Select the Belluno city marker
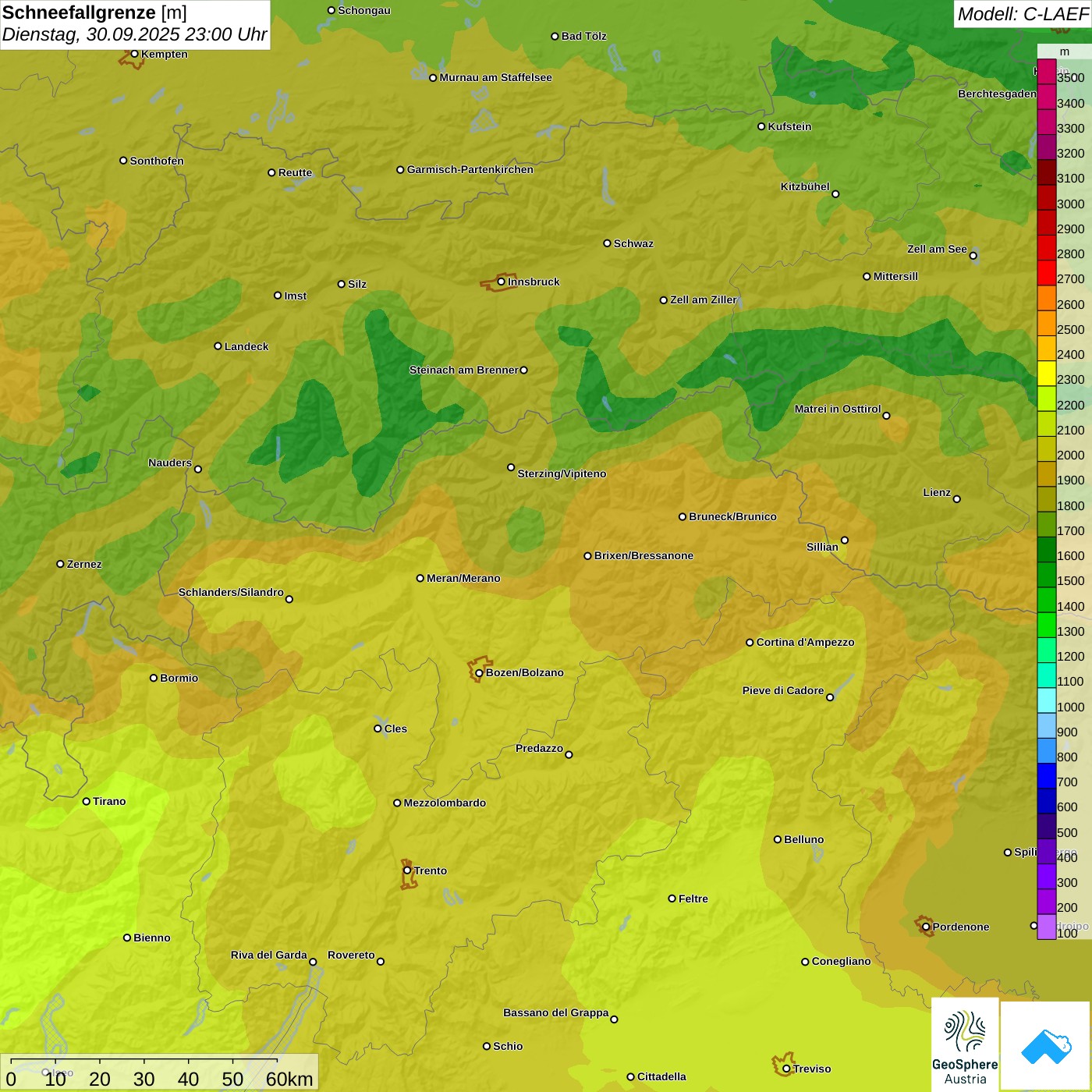Screen dimensions: 1092x1092 tap(778, 839)
